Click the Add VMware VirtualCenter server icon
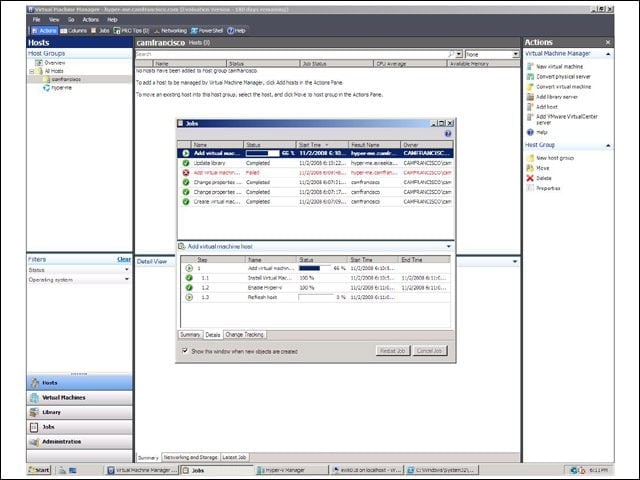Screen dimensions: 640x480 coord(530,117)
